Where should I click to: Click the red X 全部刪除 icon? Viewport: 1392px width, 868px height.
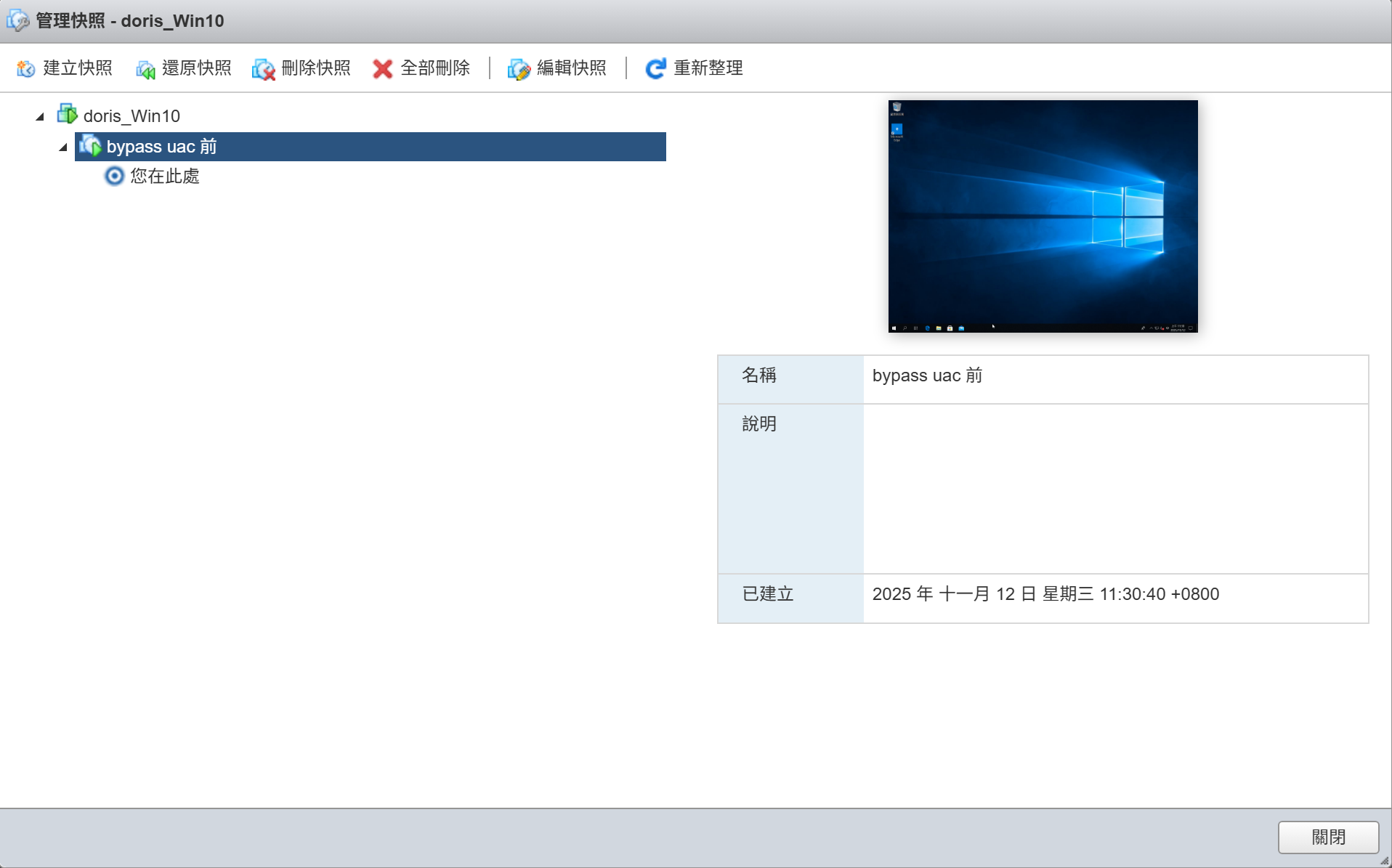coord(382,68)
